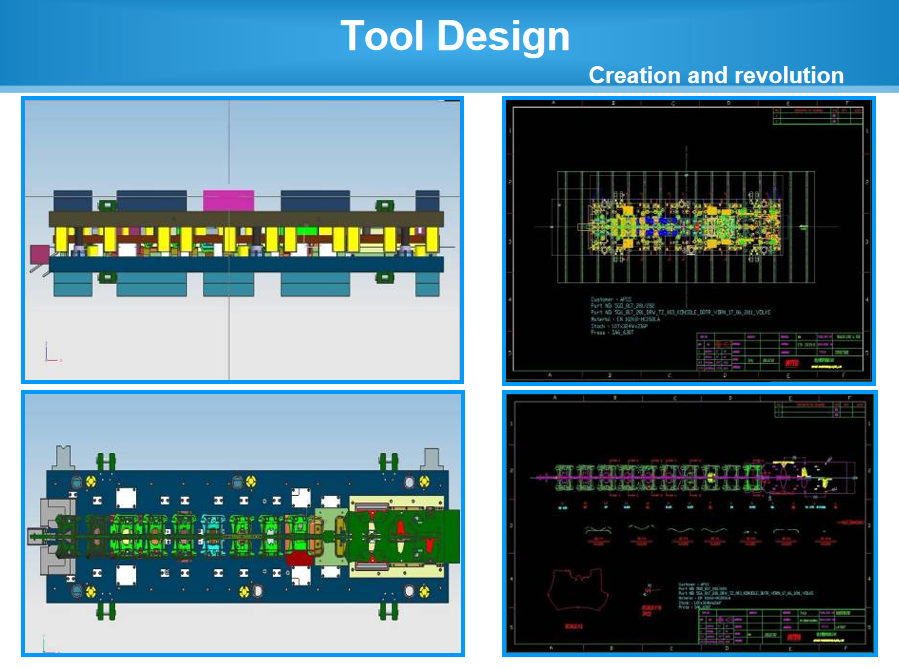Viewport: 899px width, 669px height.
Task: Click the red logo in top-right title block
Action: pos(792,363)
